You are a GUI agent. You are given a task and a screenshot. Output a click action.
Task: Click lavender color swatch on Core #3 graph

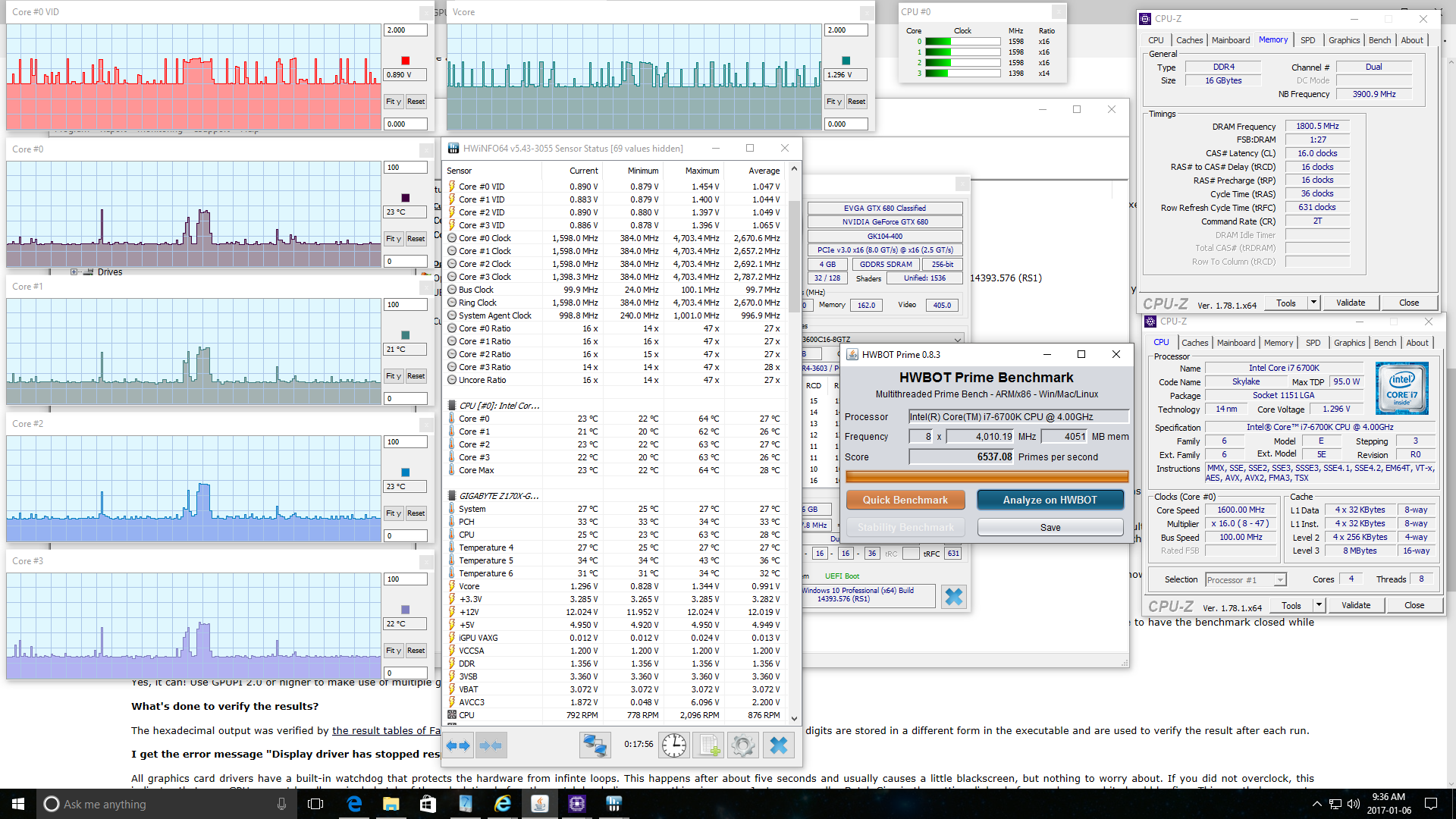(406, 610)
